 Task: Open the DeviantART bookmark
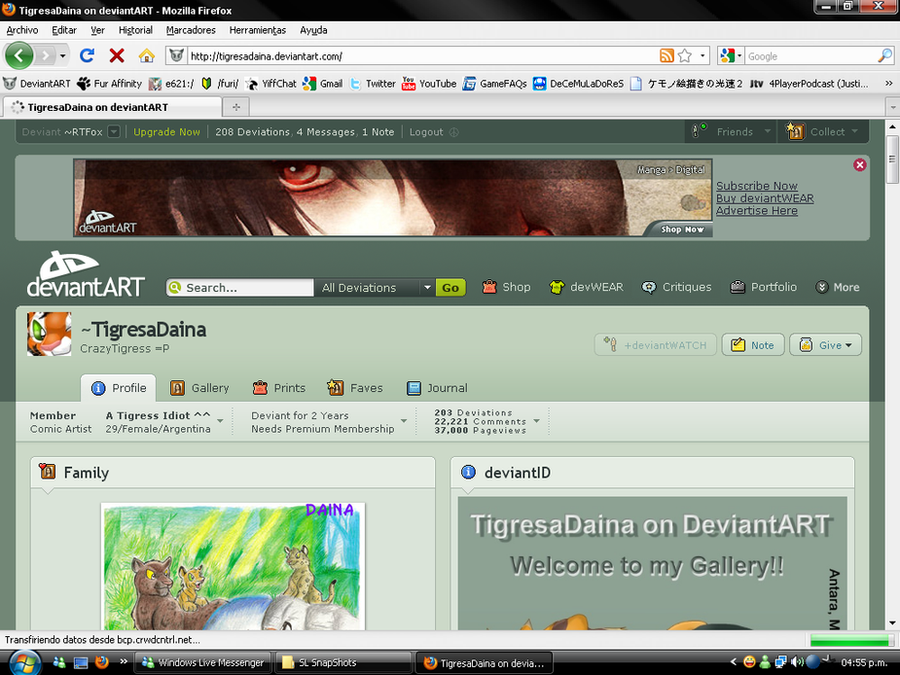[x=37, y=84]
